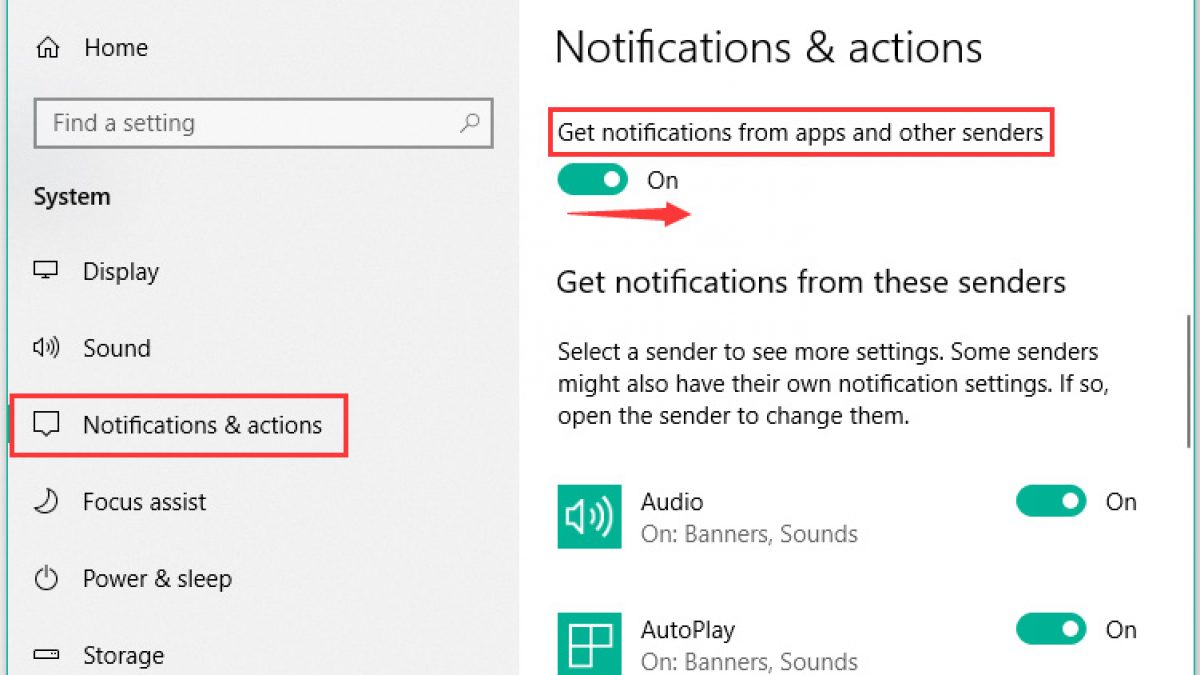Click the Notifications speech bubble icon
Screen dimensions: 1200x675
click(46, 425)
